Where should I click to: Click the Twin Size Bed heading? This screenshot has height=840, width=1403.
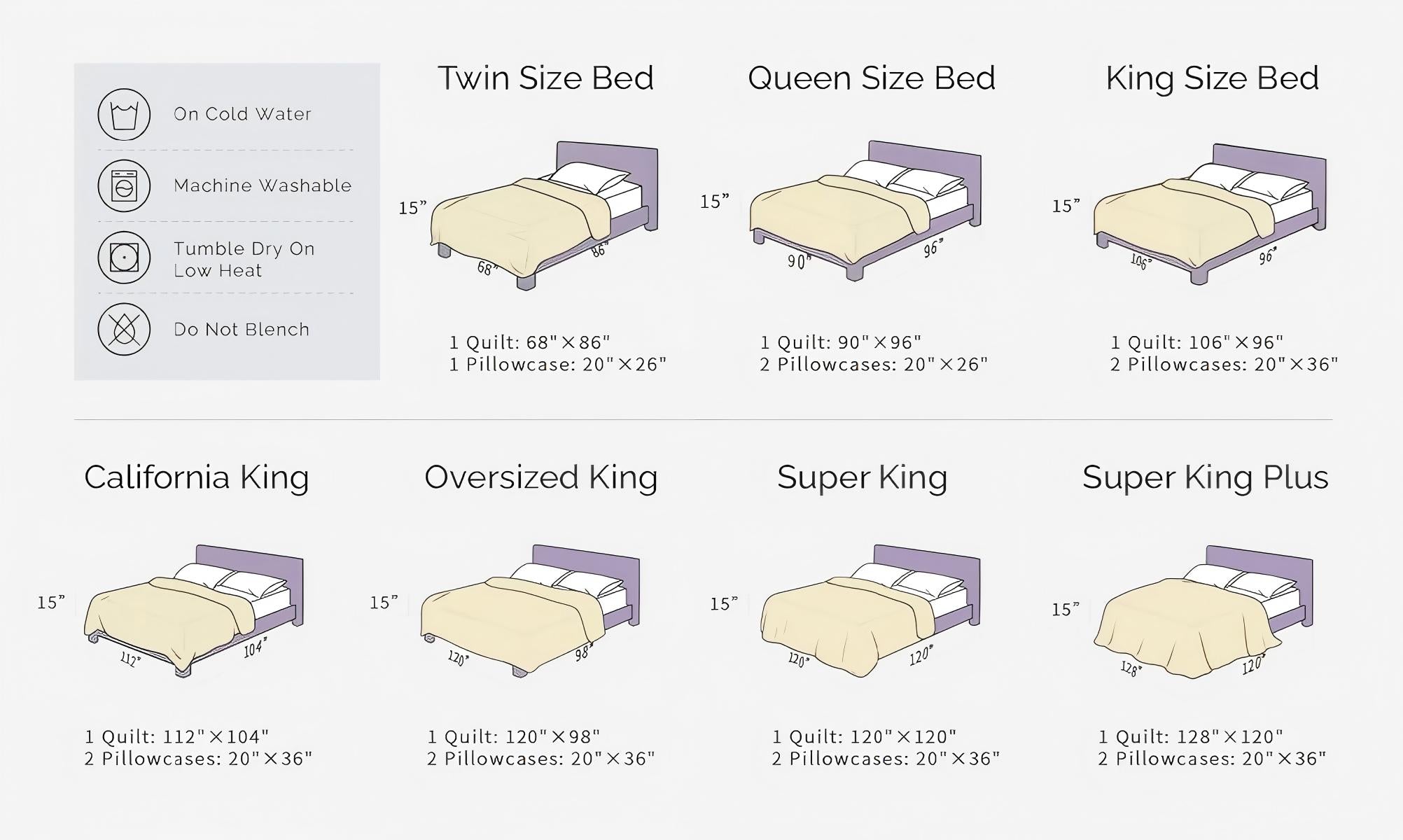pos(545,78)
